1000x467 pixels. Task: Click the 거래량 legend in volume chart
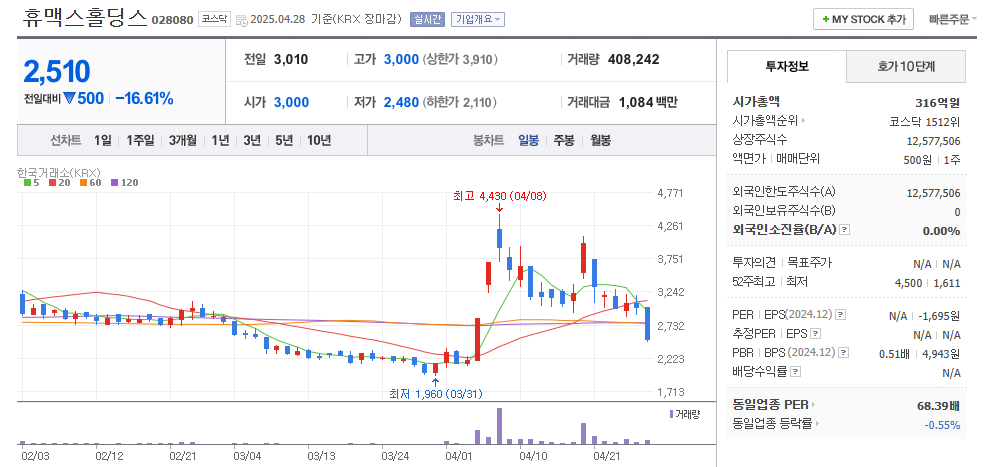684,414
